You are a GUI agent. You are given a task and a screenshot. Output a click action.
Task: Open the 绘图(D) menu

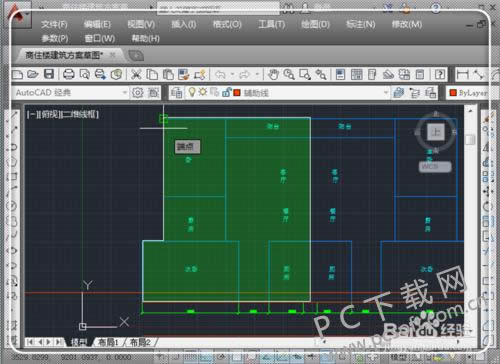point(315,24)
